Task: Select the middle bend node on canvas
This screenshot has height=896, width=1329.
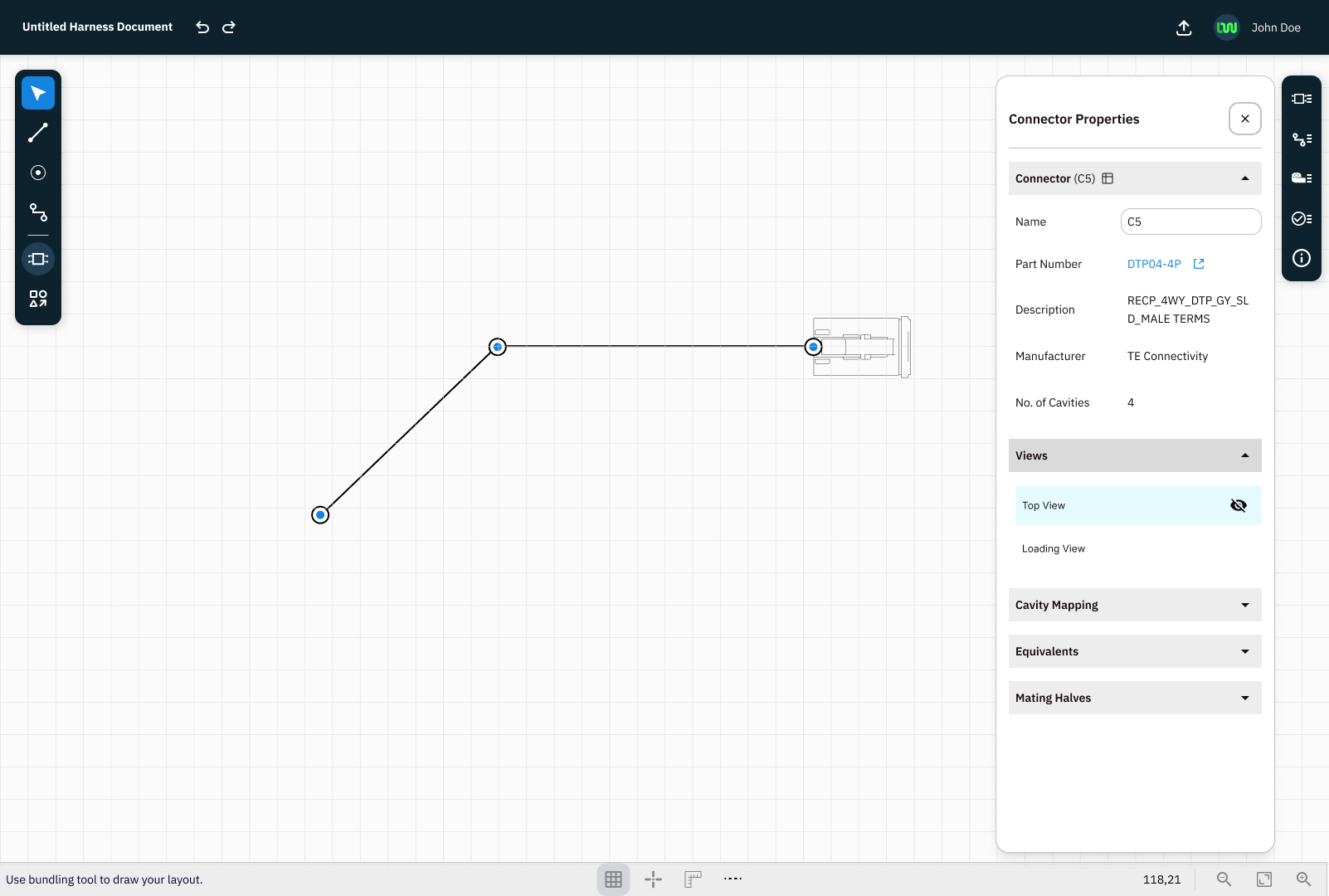Action: (498, 347)
